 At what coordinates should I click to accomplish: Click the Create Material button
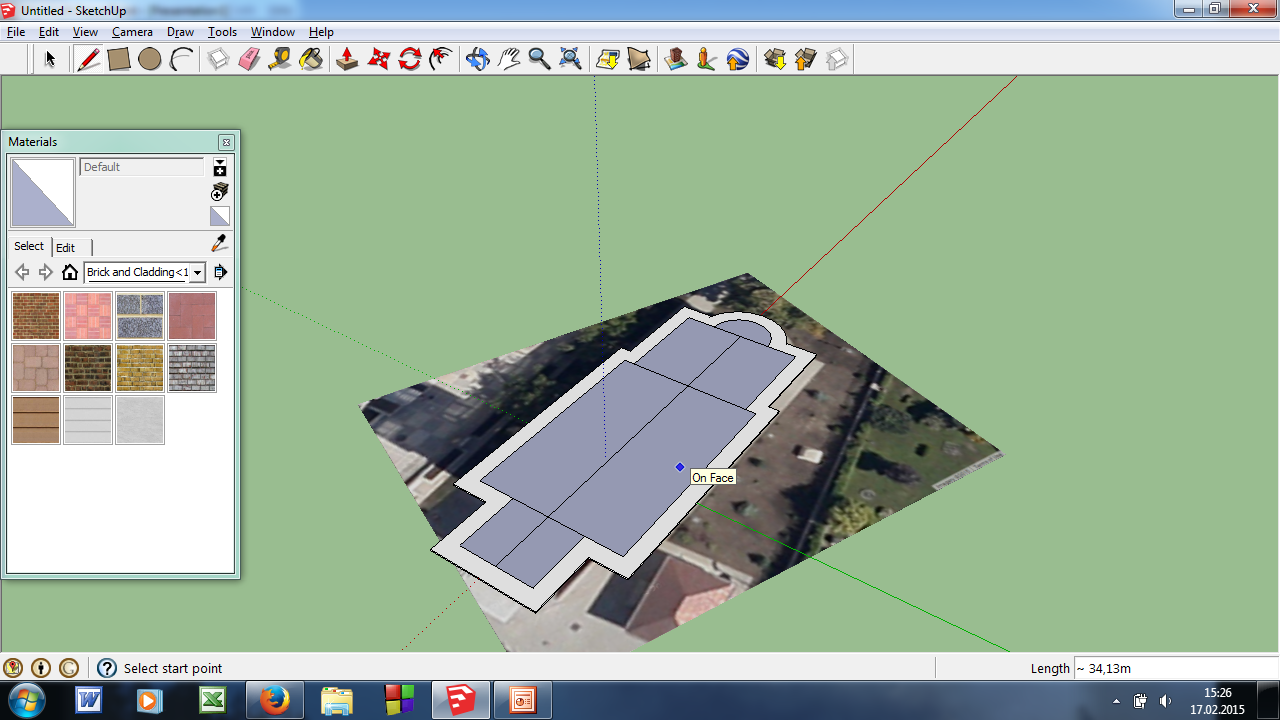point(220,191)
